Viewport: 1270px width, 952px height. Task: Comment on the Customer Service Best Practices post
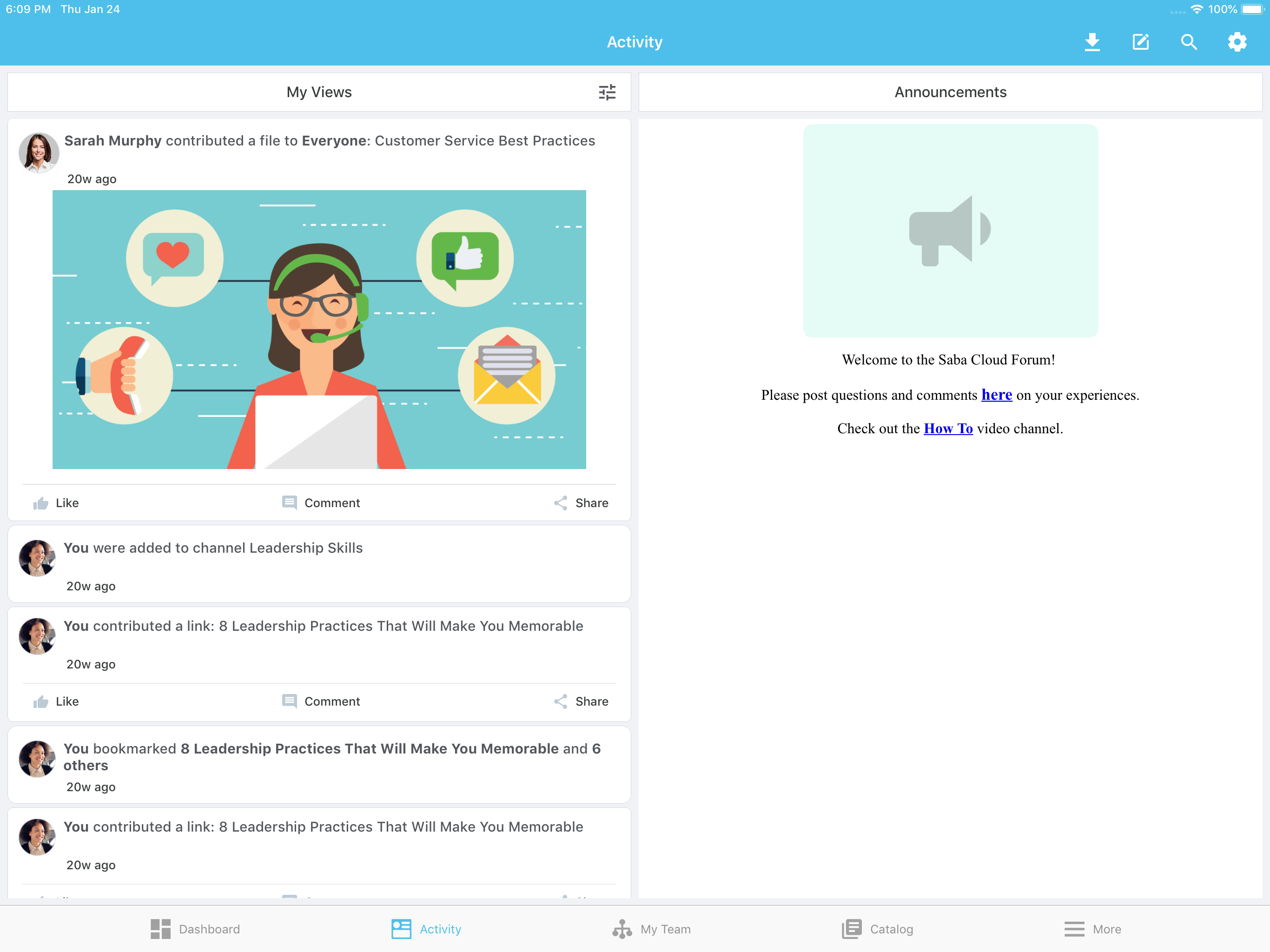pyautogui.click(x=321, y=503)
